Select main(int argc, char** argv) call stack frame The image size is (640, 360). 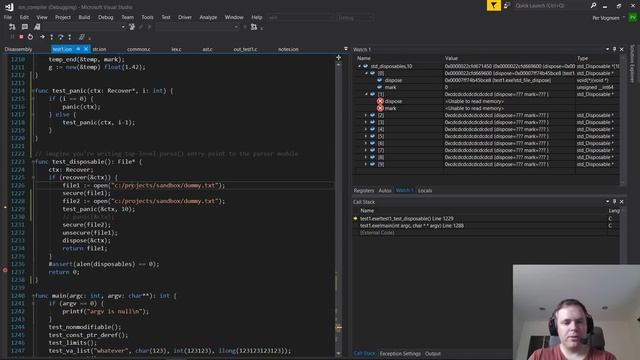(x=411, y=226)
